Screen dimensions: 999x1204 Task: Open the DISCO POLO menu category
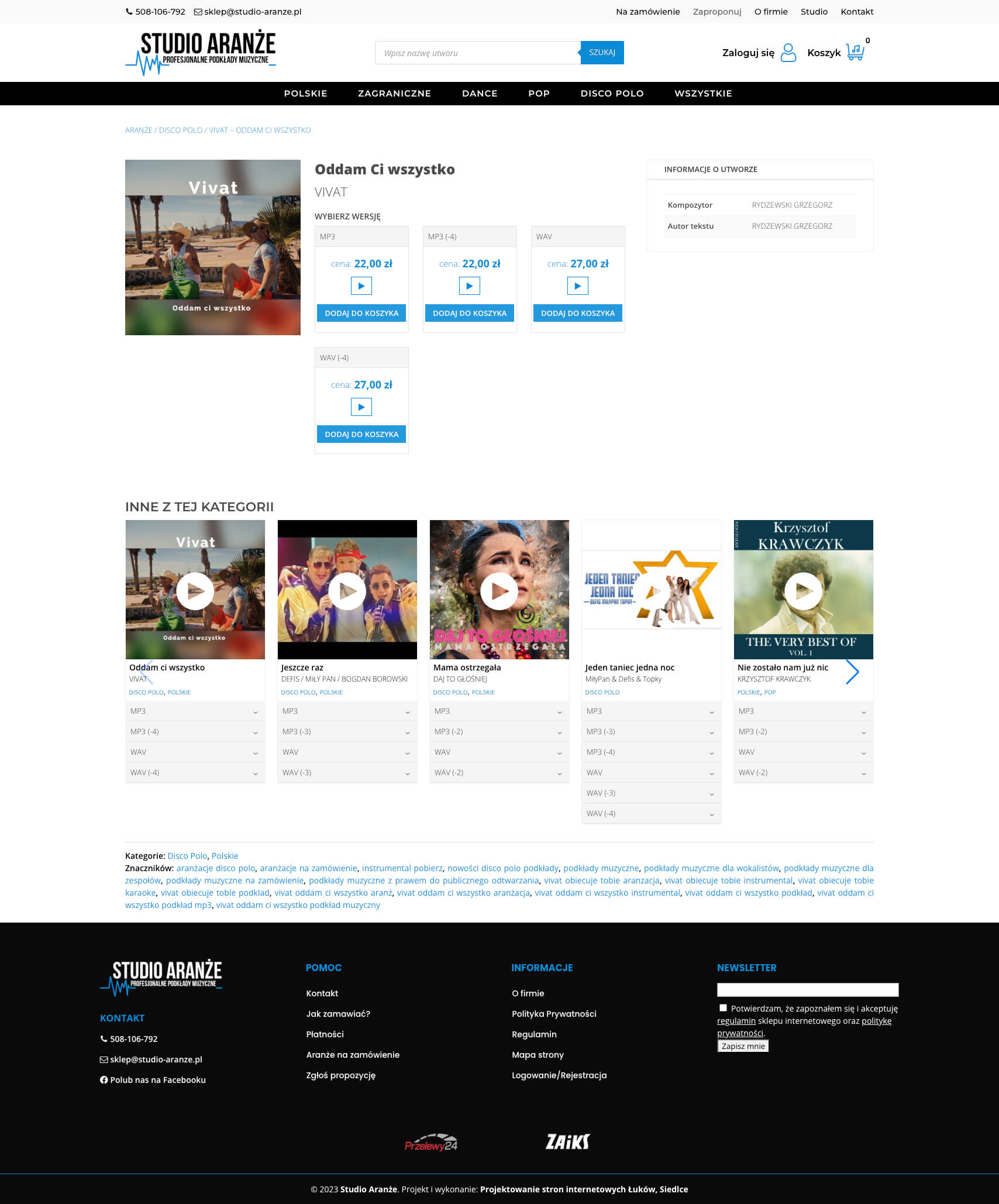click(x=612, y=94)
